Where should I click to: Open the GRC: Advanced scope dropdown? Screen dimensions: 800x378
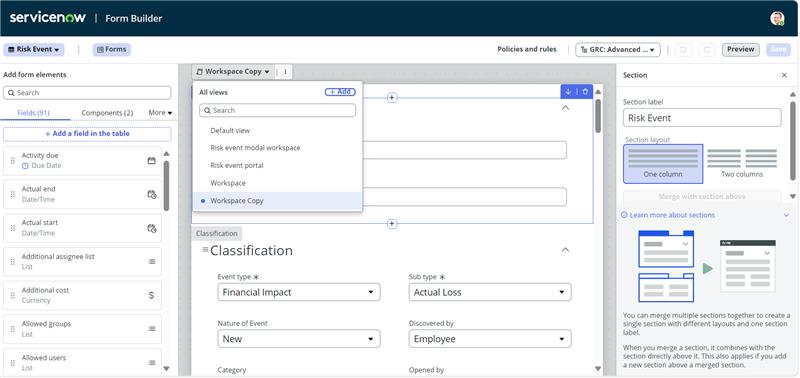(618, 49)
